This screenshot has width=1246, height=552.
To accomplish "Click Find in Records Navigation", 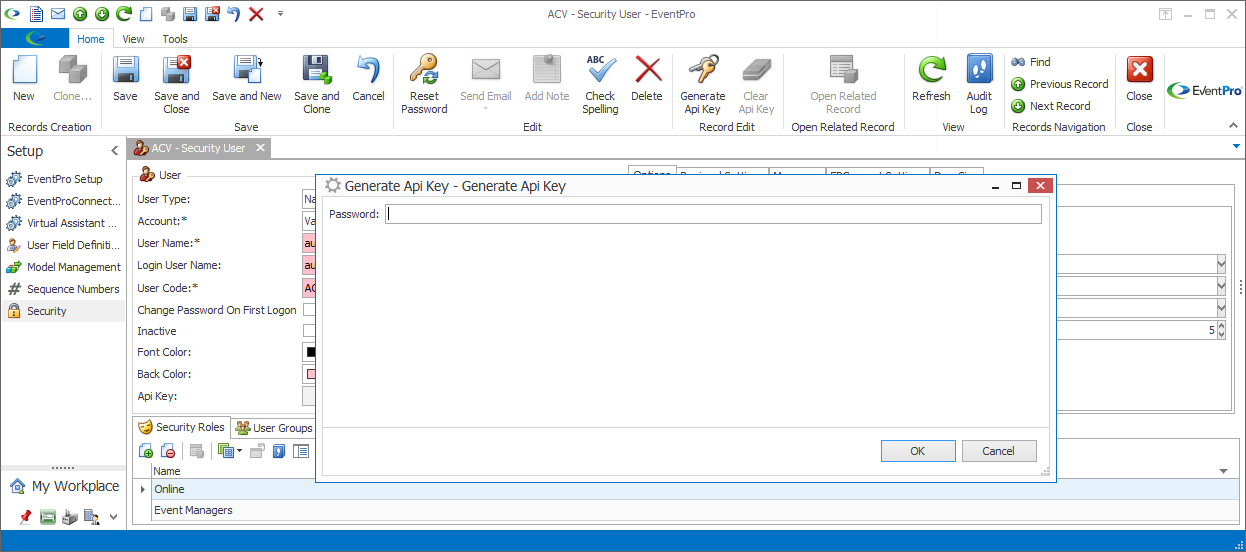I will [x=1031, y=62].
